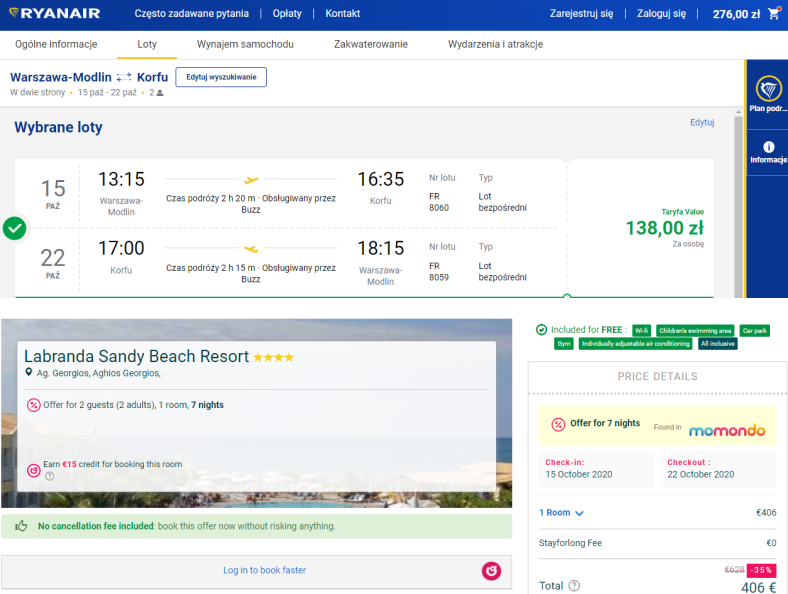Screen dimensions: 788x594
Task: Click the pink reward icon on login bar
Action: point(491,571)
